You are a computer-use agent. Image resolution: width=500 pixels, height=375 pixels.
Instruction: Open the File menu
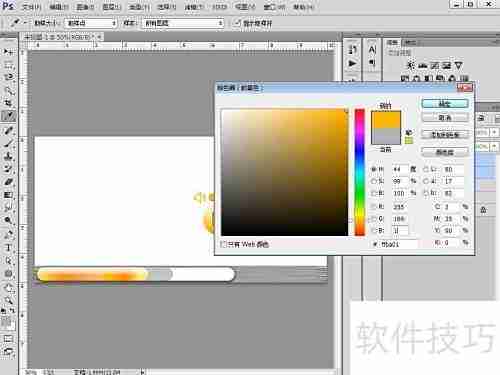[32, 7]
